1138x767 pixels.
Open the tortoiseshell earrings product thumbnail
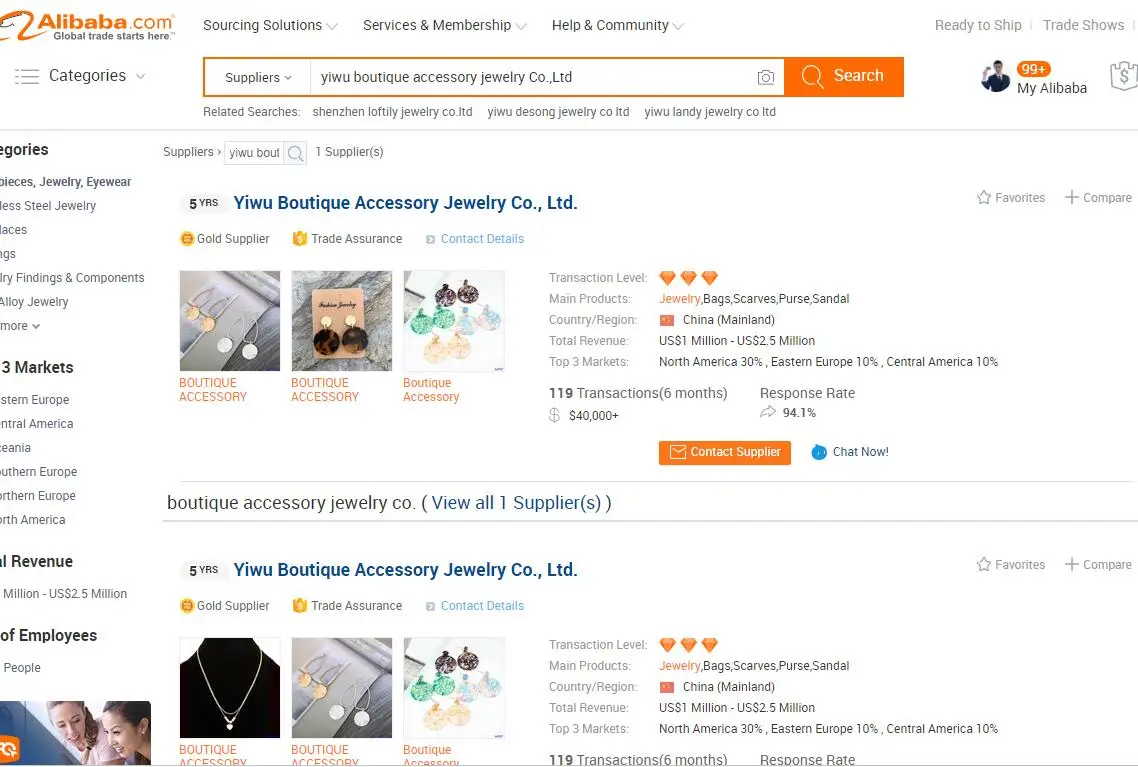pyautogui.click(x=341, y=321)
